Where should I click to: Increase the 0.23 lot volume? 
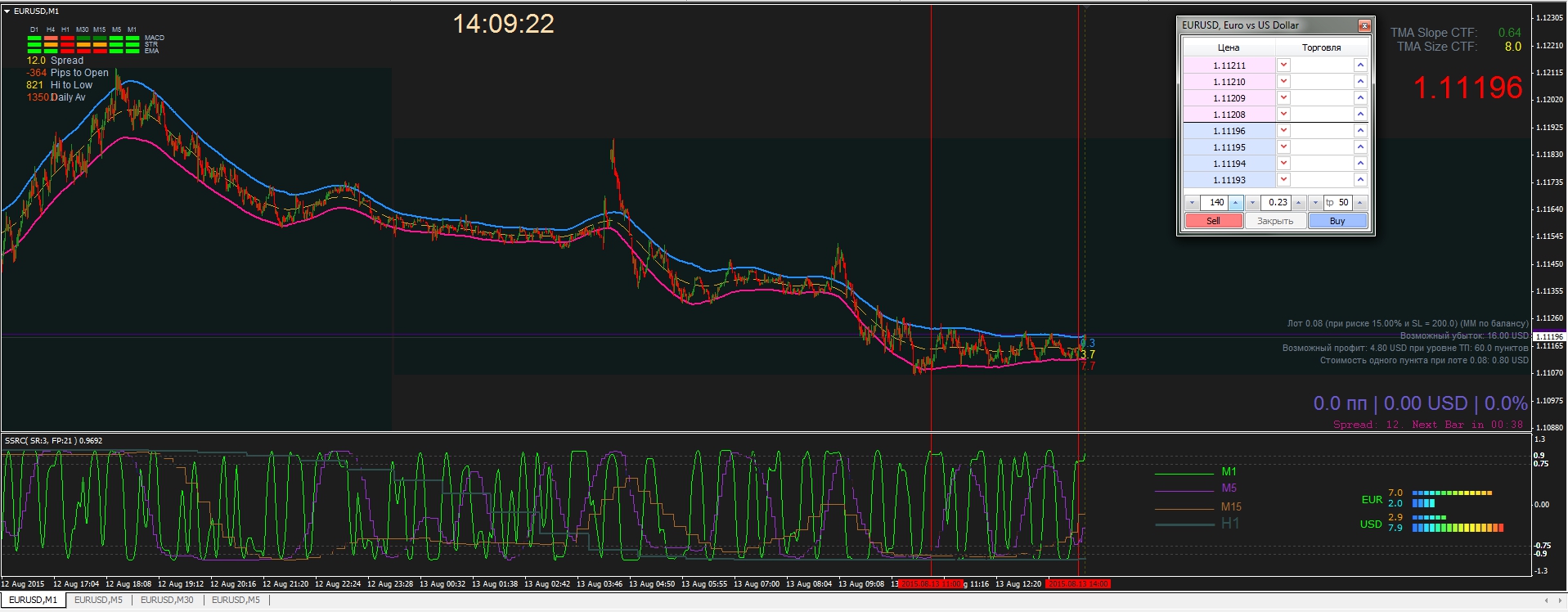1298,203
